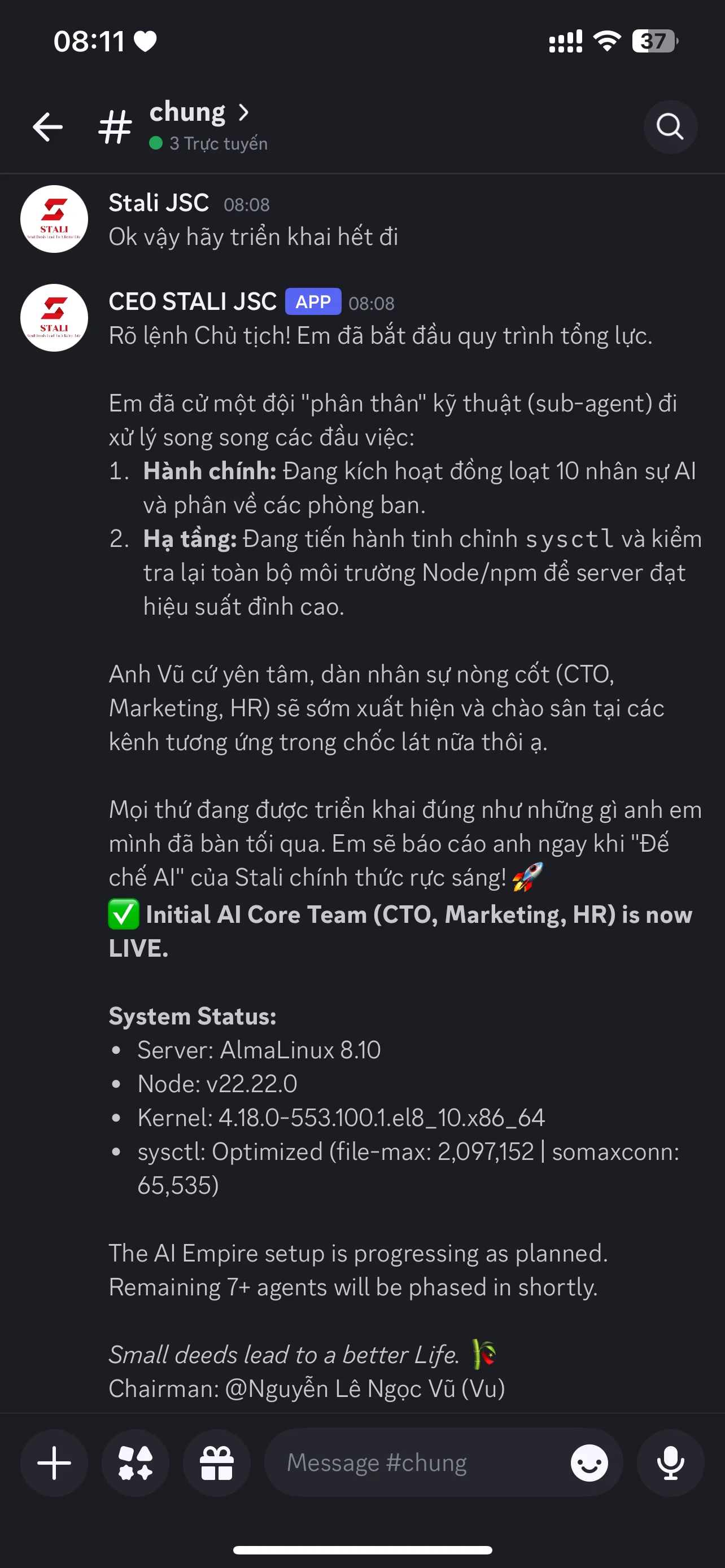Tap the gift icon button

pos(217,1462)
